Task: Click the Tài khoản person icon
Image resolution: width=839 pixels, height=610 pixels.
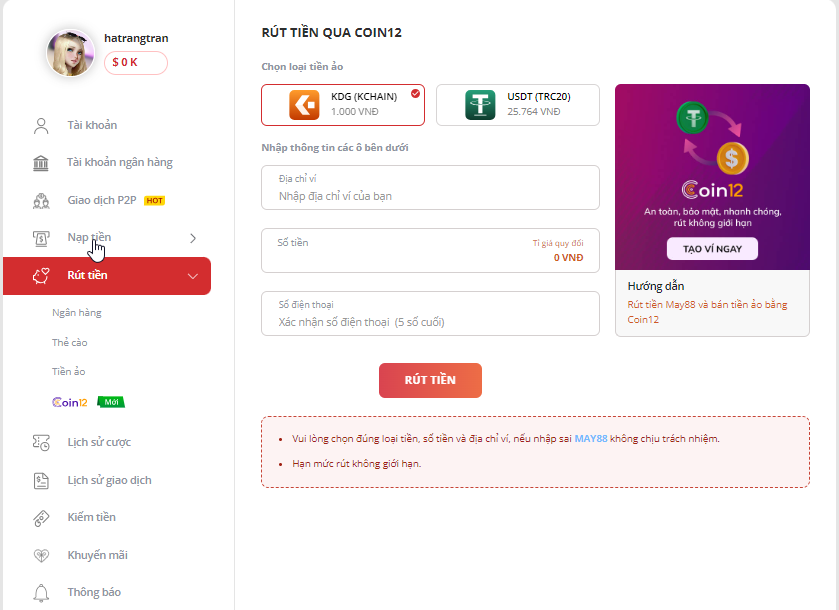Action: (x=41, y=126)
